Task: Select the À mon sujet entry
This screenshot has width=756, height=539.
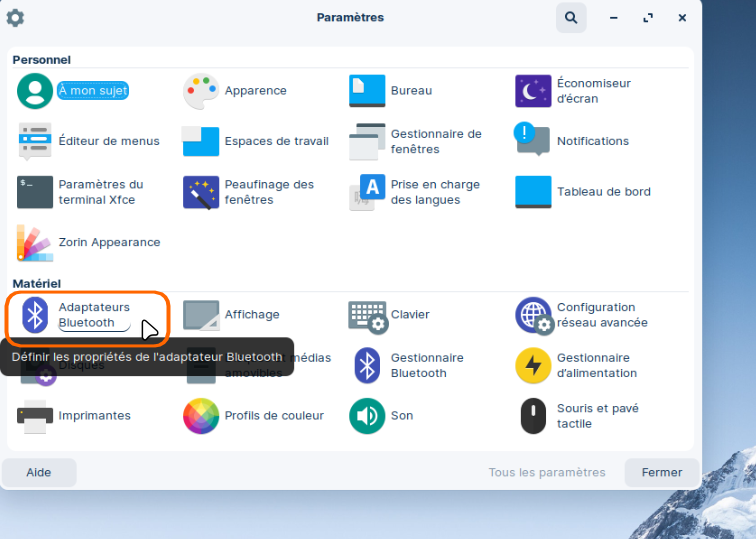Action: coord(92,91)
